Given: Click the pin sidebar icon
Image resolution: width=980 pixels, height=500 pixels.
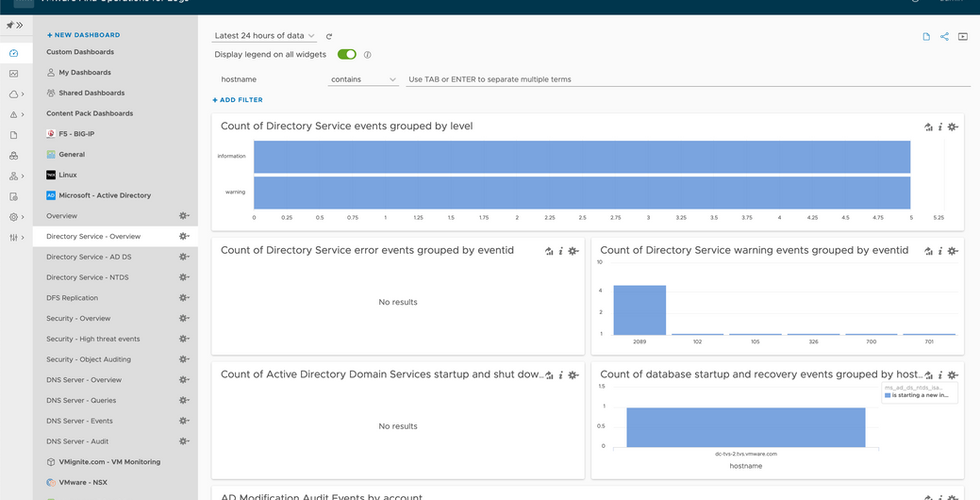Looking at the screenshot, I should click(7, 25).
